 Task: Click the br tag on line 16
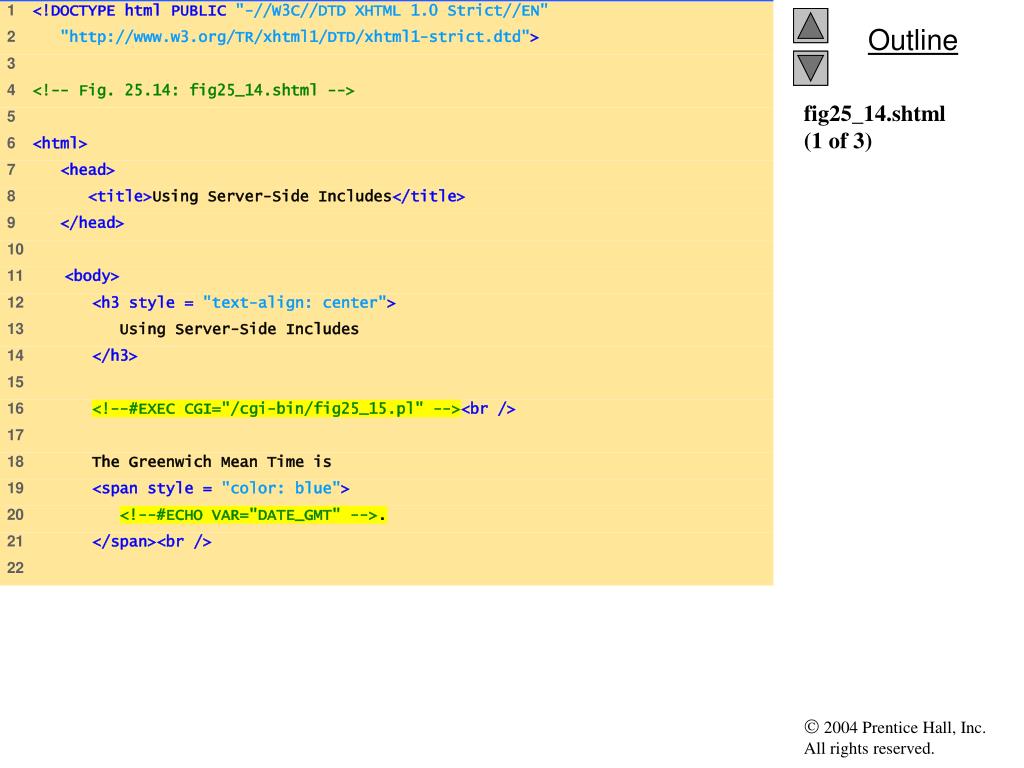pyautogui.click(x=488, y=409)
